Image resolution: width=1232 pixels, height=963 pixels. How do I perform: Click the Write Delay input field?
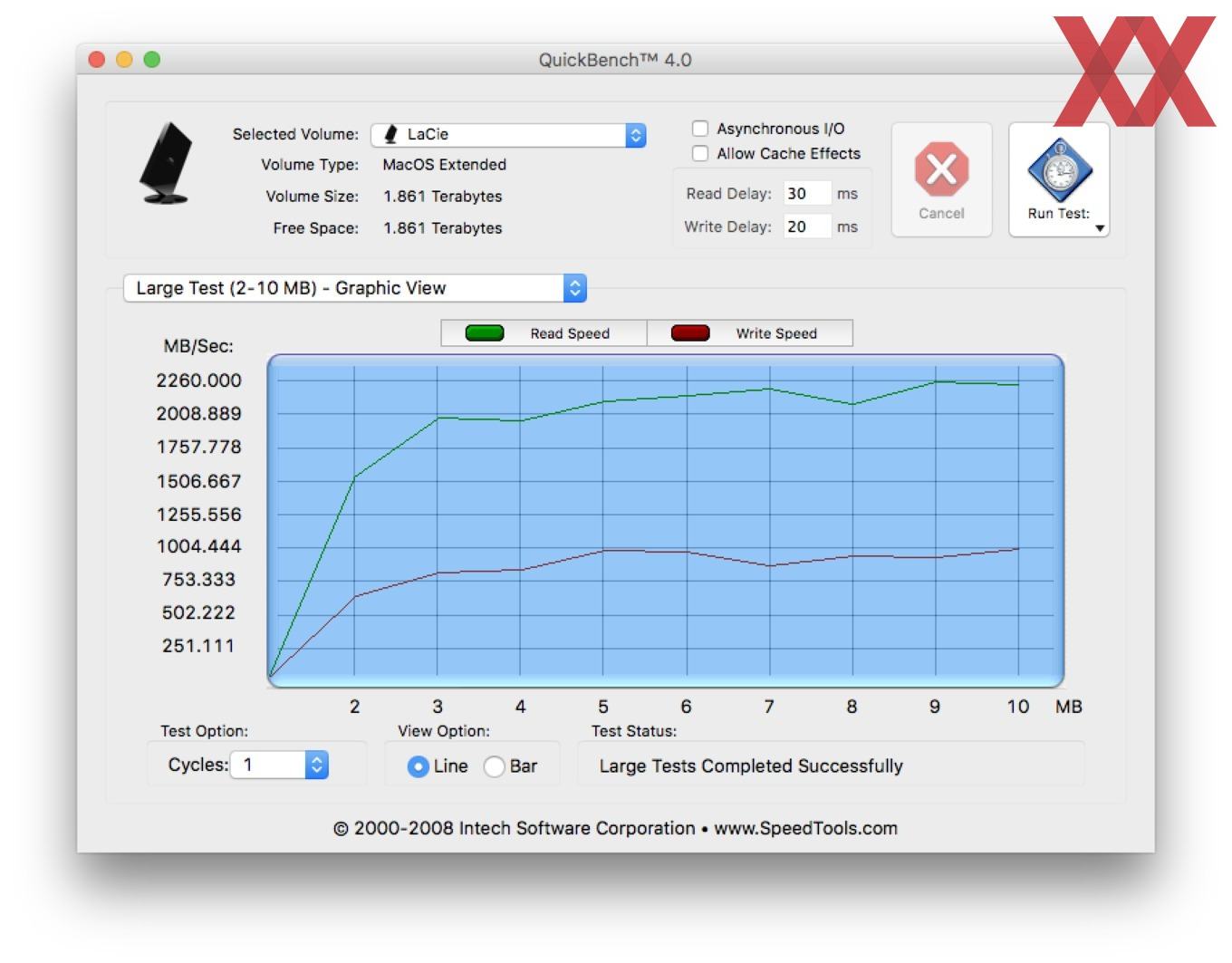coord(807,226)
